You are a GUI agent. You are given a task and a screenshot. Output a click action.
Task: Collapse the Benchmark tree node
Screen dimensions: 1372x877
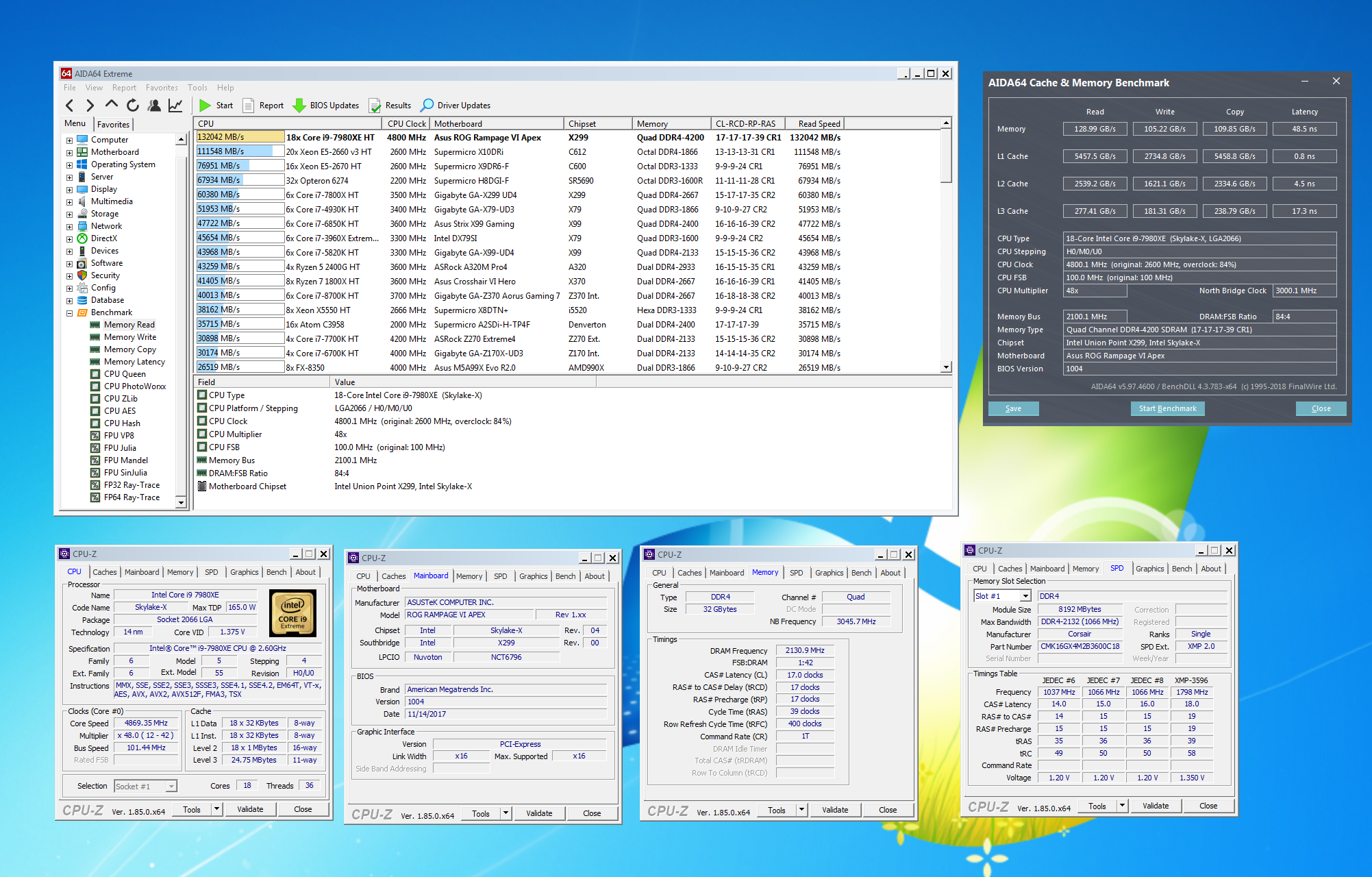(69, 313)
